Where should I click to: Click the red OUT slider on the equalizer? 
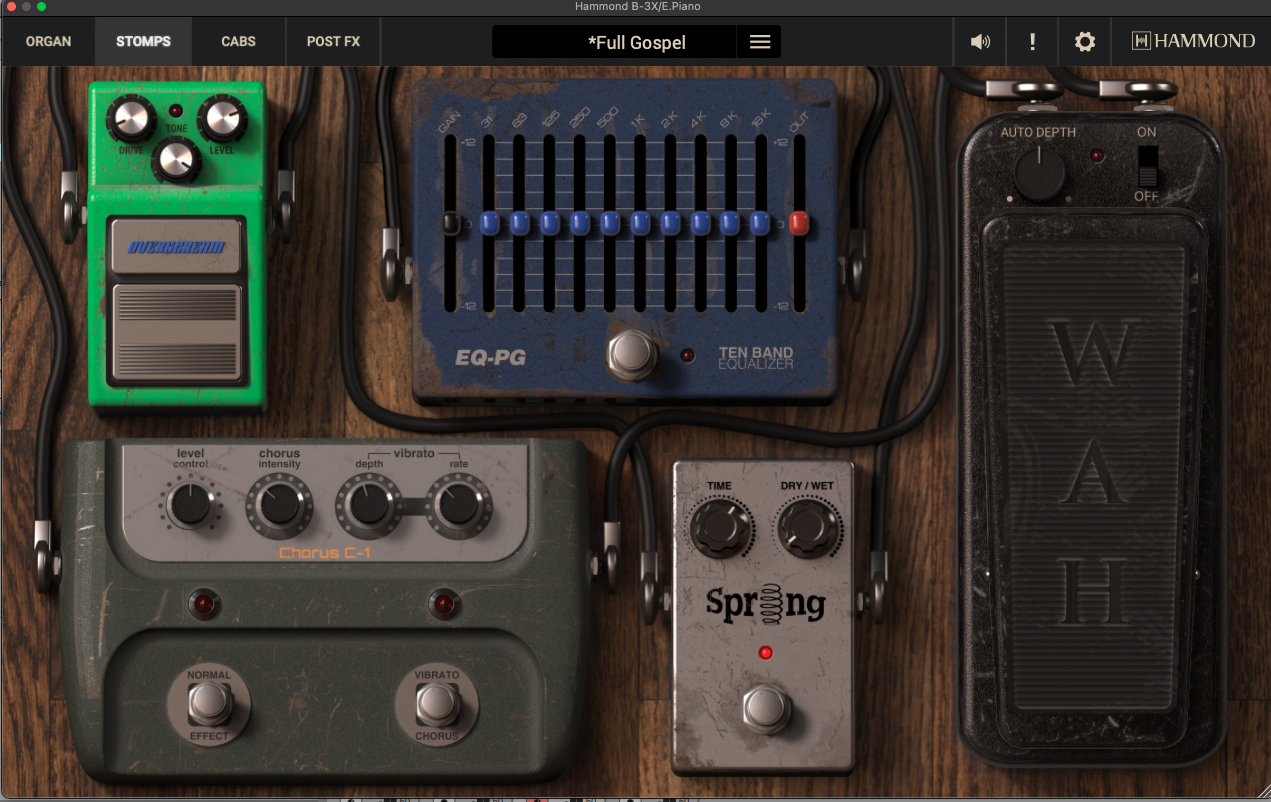[x=799, y=223]
